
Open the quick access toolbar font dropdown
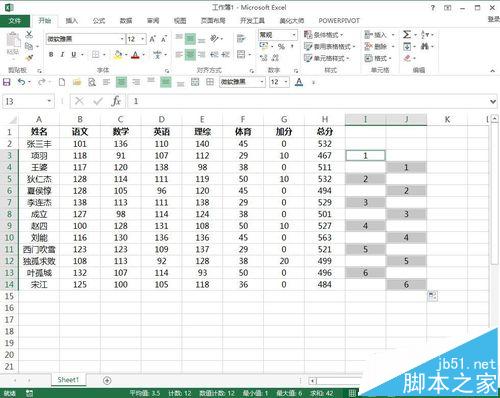point(262,82)
